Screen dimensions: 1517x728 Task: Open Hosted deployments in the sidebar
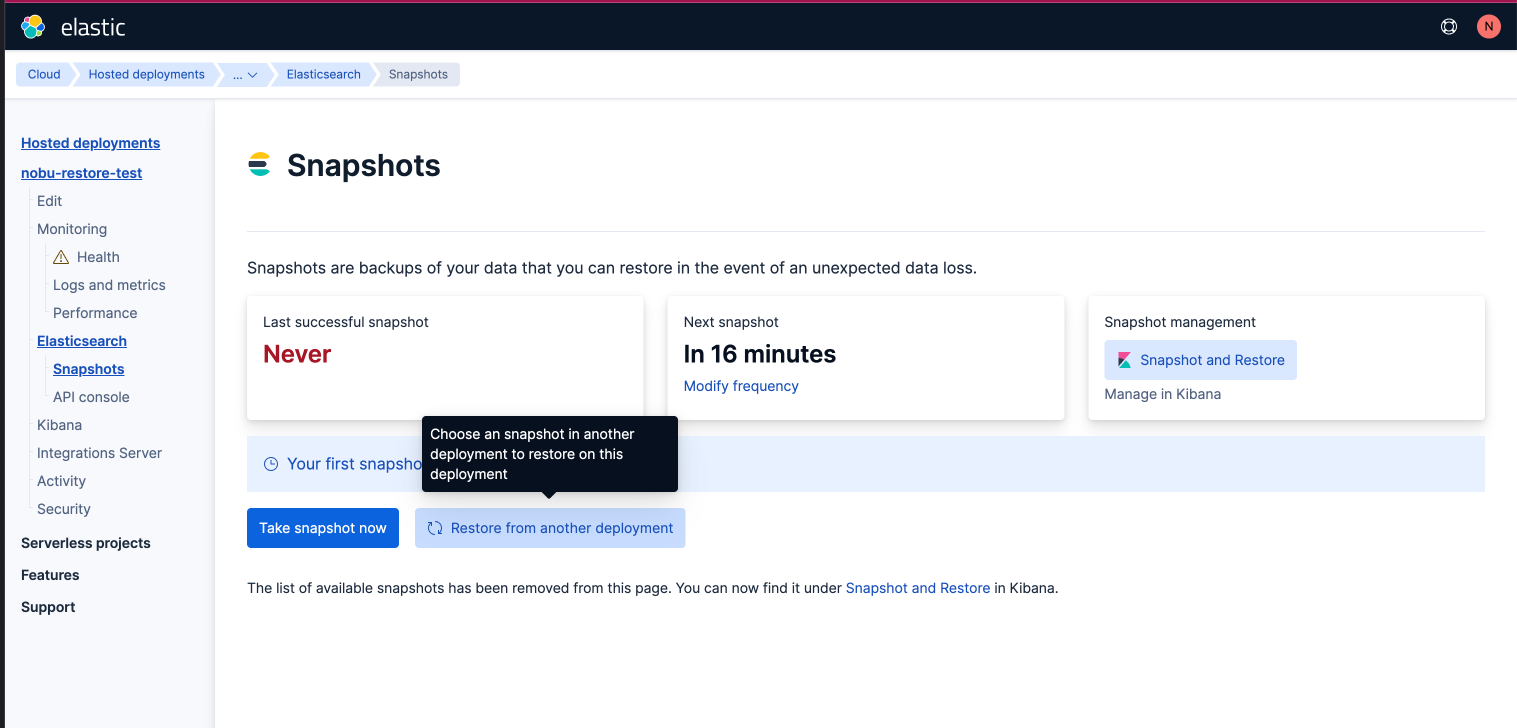click(x=90, y=143)
